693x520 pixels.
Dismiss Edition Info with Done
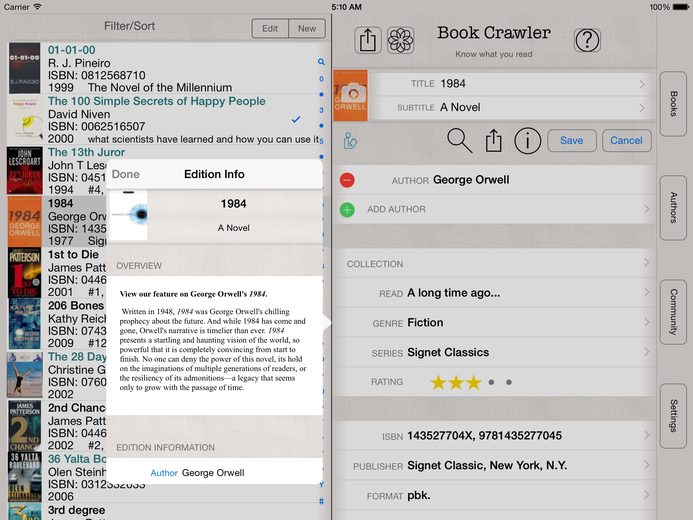pyautogui.click(x=126, y=174)
